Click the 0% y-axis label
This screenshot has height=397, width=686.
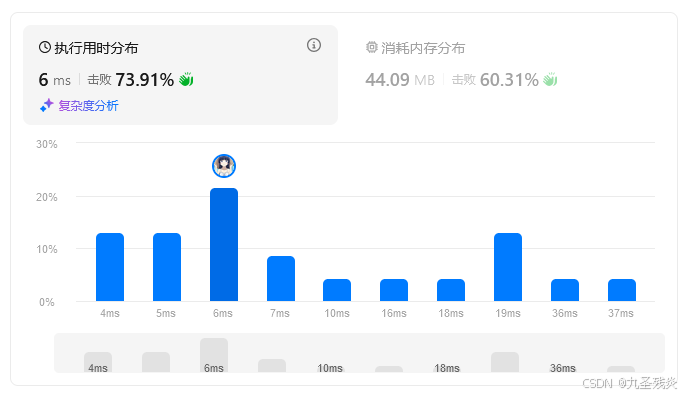47,302
